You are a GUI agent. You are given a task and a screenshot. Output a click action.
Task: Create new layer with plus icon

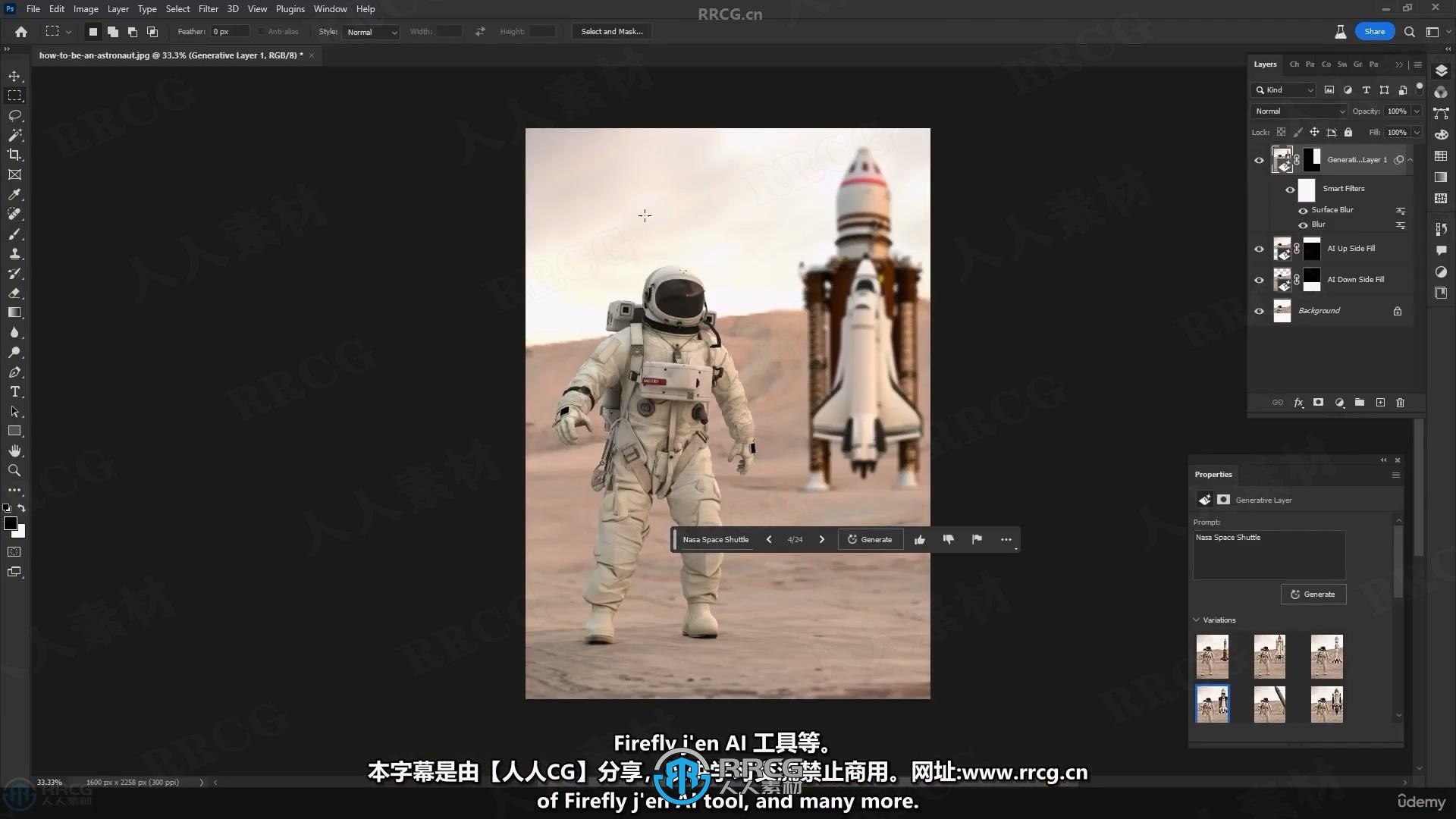point(1380,403)
